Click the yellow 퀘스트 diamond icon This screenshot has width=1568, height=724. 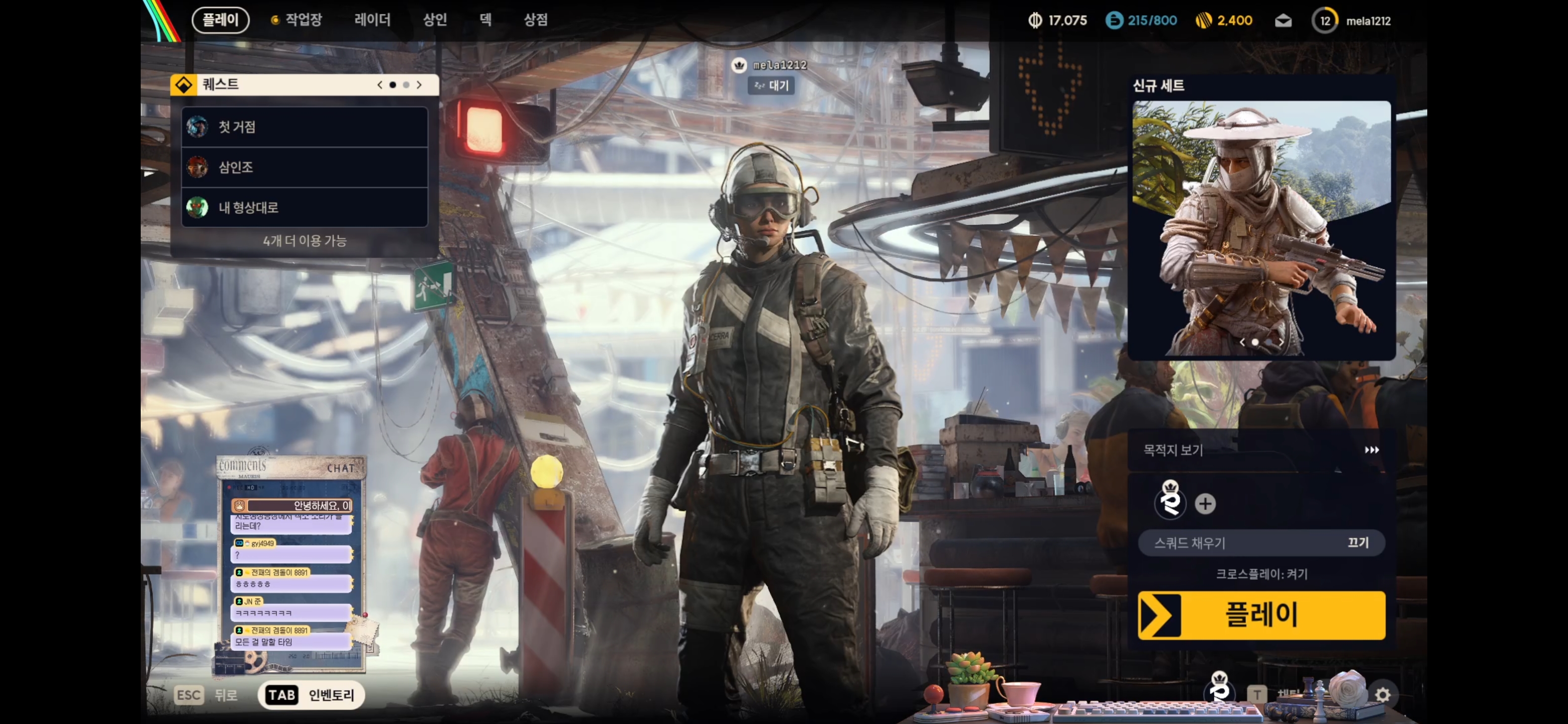(x=183, y=84)
